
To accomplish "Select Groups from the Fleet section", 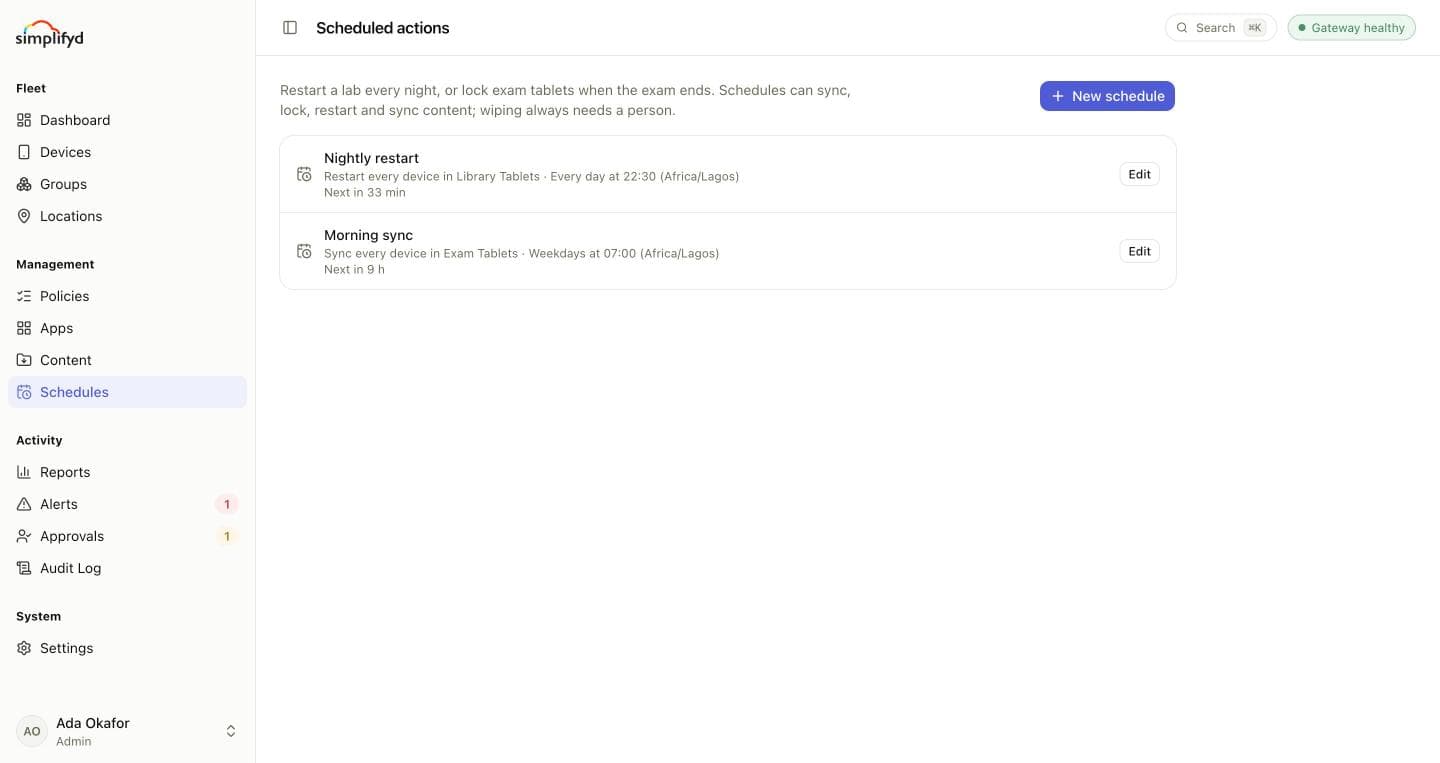I will pyautogui.click(x=127, y=184).
